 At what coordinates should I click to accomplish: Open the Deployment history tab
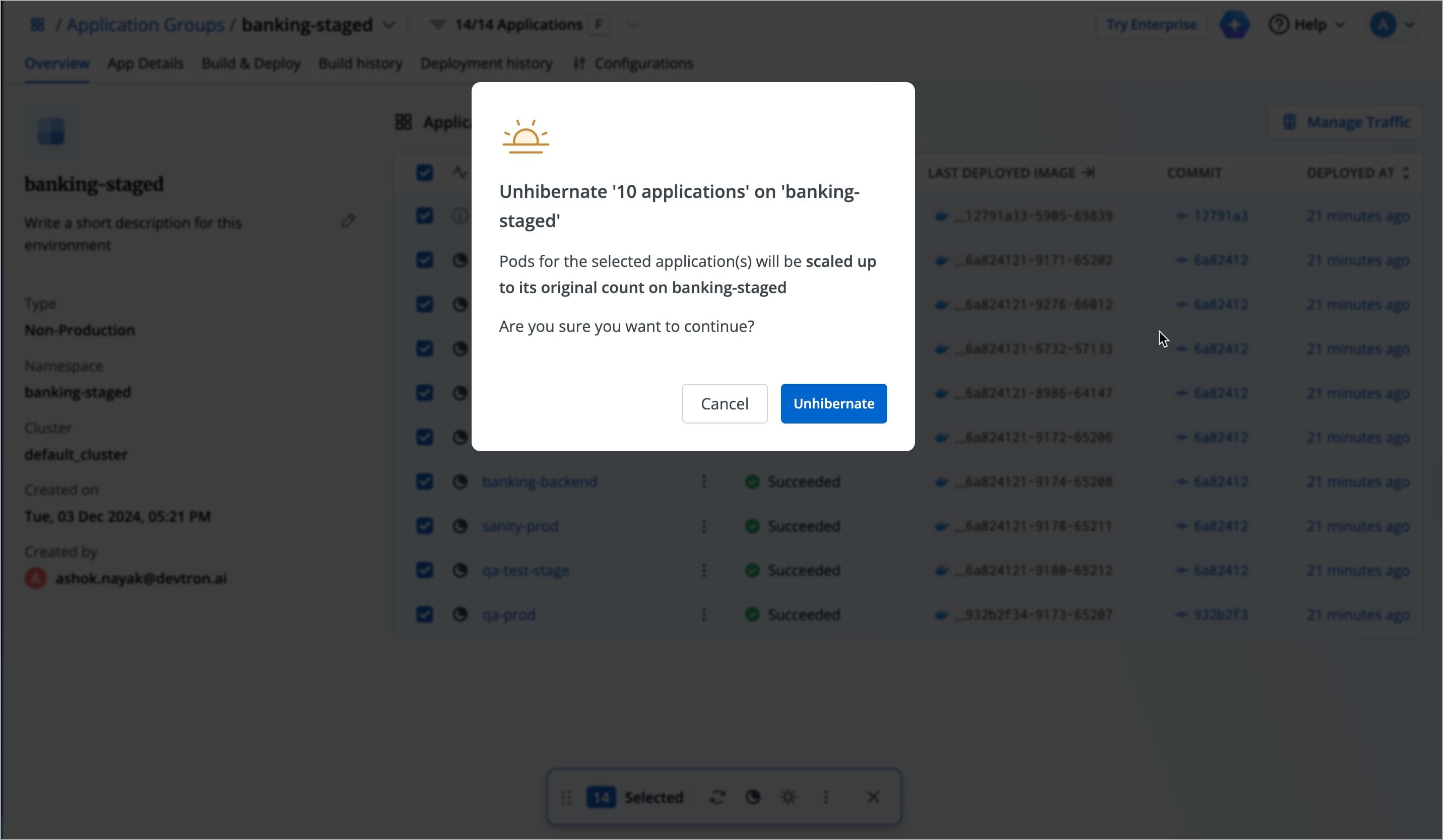tap(486, 63)
